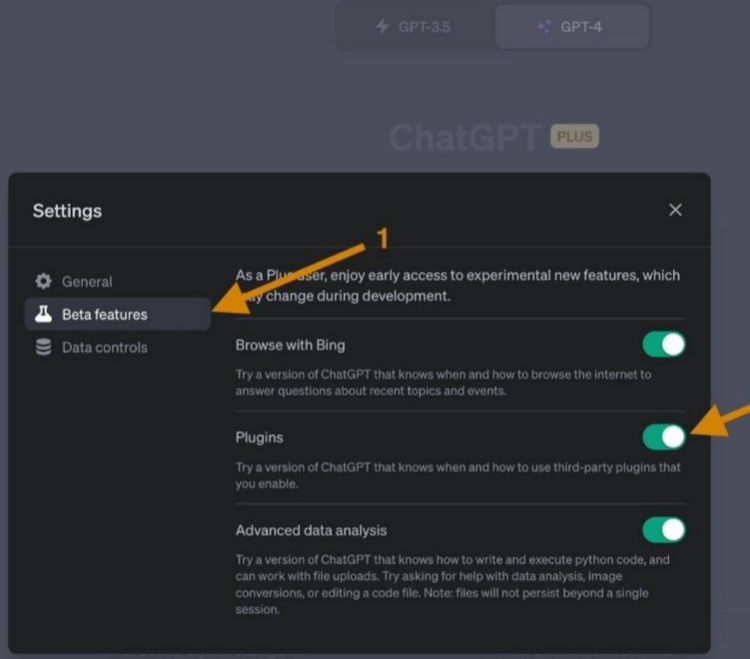Click the Data controls database icon

tap(44, 347)
